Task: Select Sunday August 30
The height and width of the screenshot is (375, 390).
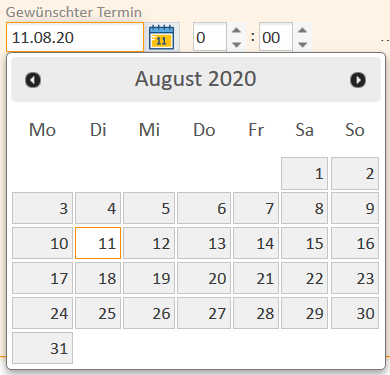Action: tap(355, 313)
